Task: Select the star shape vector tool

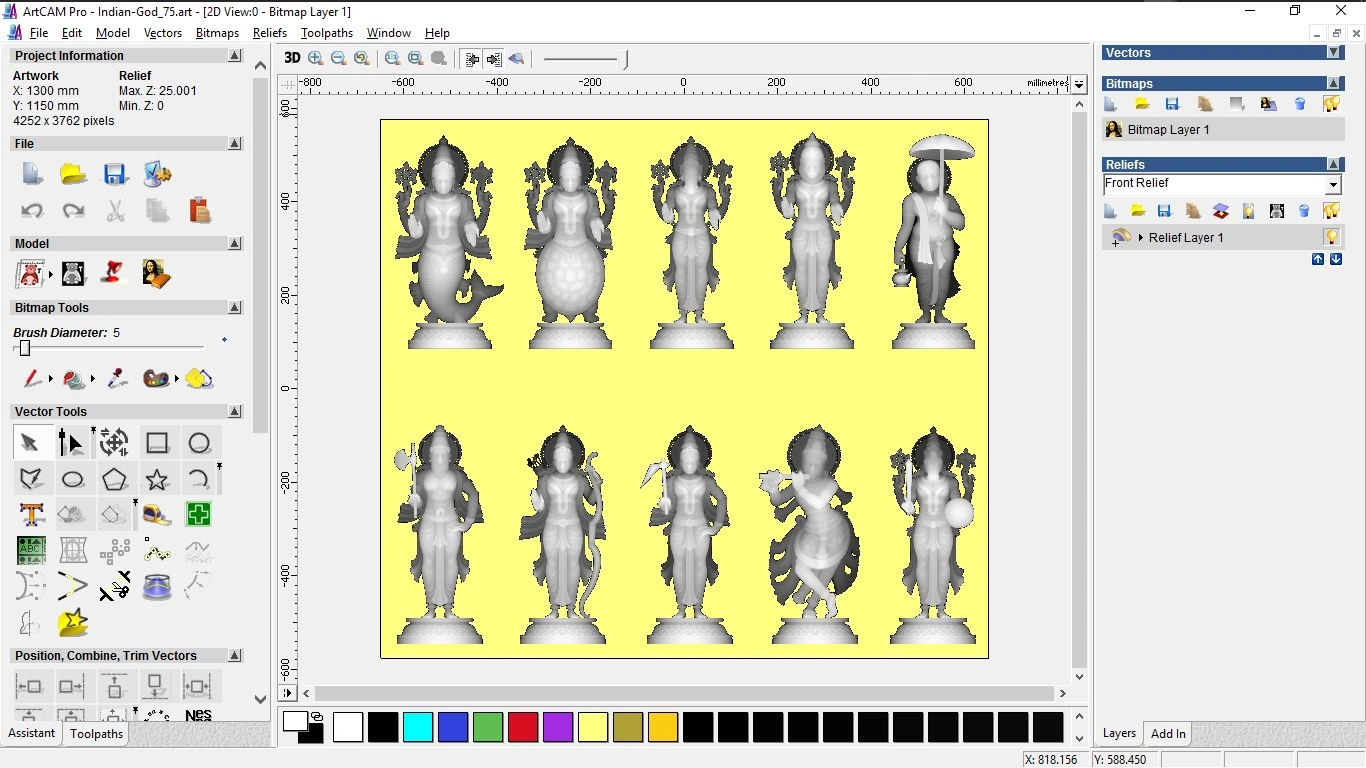Action: pyautogui.click(x=157, y=479)
